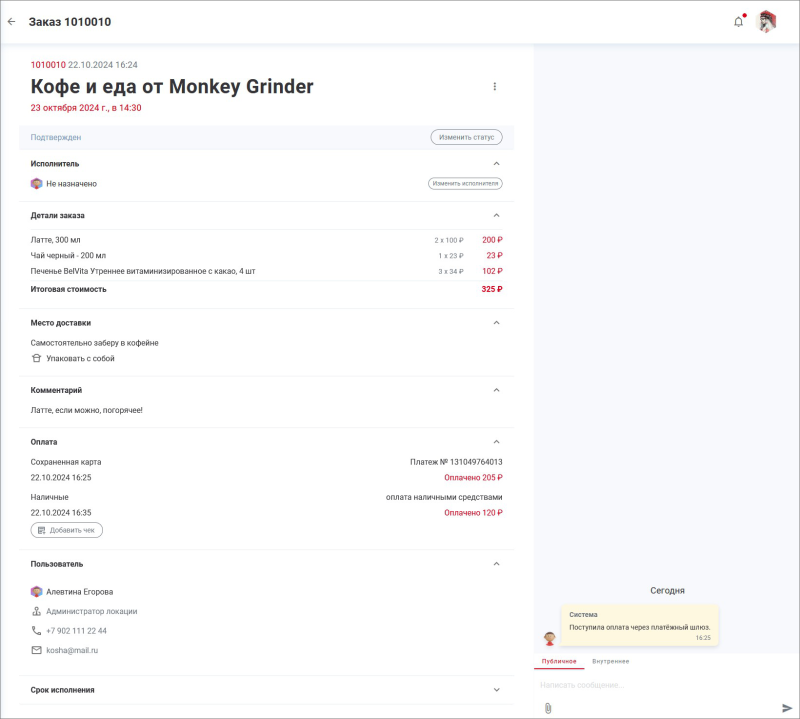
Task: Open the order three-dot options menu
Action: [x=494, y=87]
